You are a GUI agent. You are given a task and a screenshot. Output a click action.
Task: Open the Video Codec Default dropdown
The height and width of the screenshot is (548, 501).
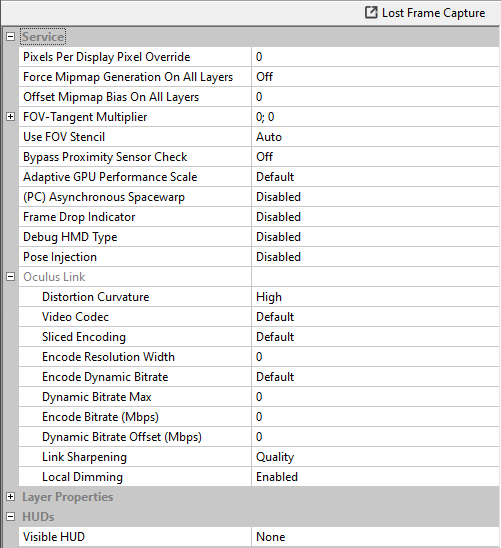click(x=375, y=317)
